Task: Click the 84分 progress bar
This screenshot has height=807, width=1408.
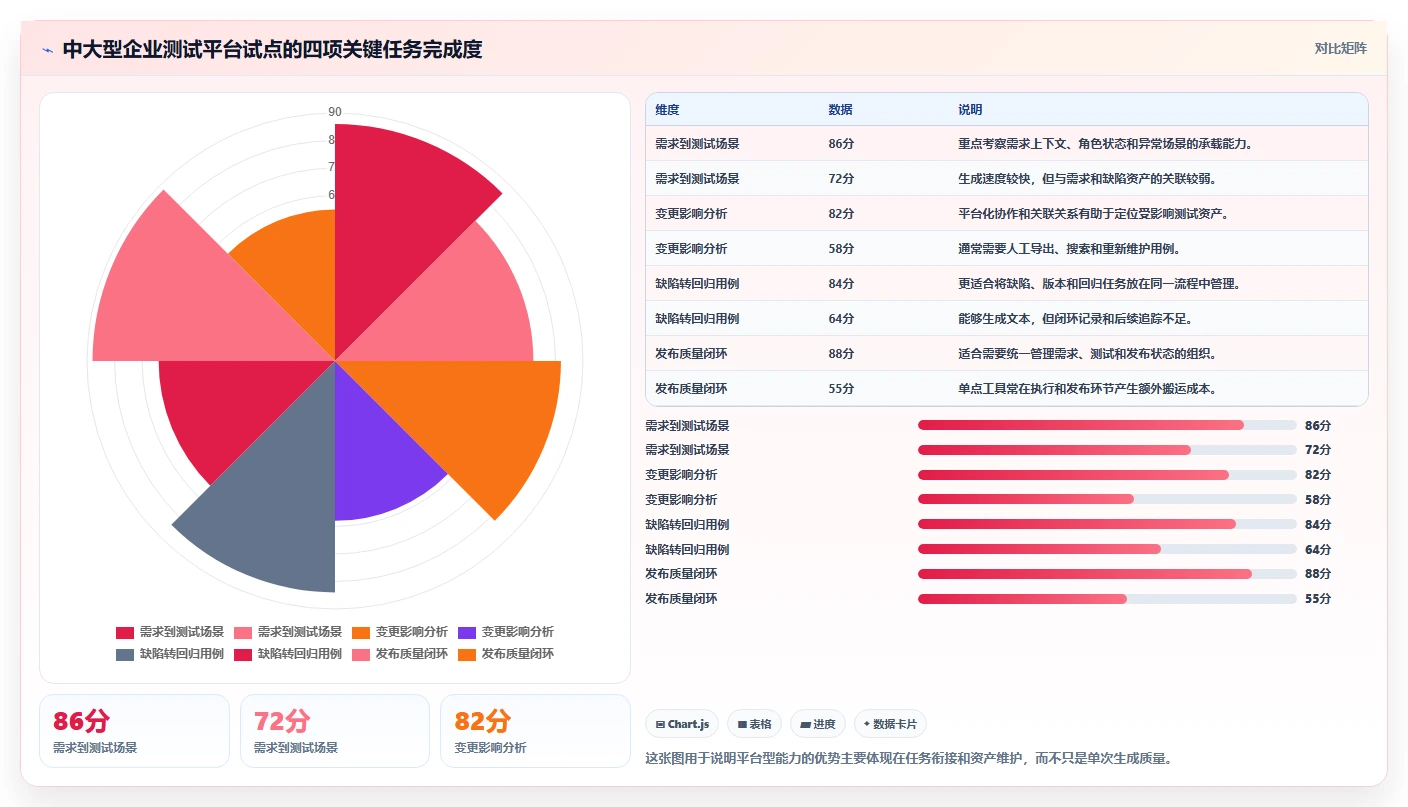Action: point(1107,524)
